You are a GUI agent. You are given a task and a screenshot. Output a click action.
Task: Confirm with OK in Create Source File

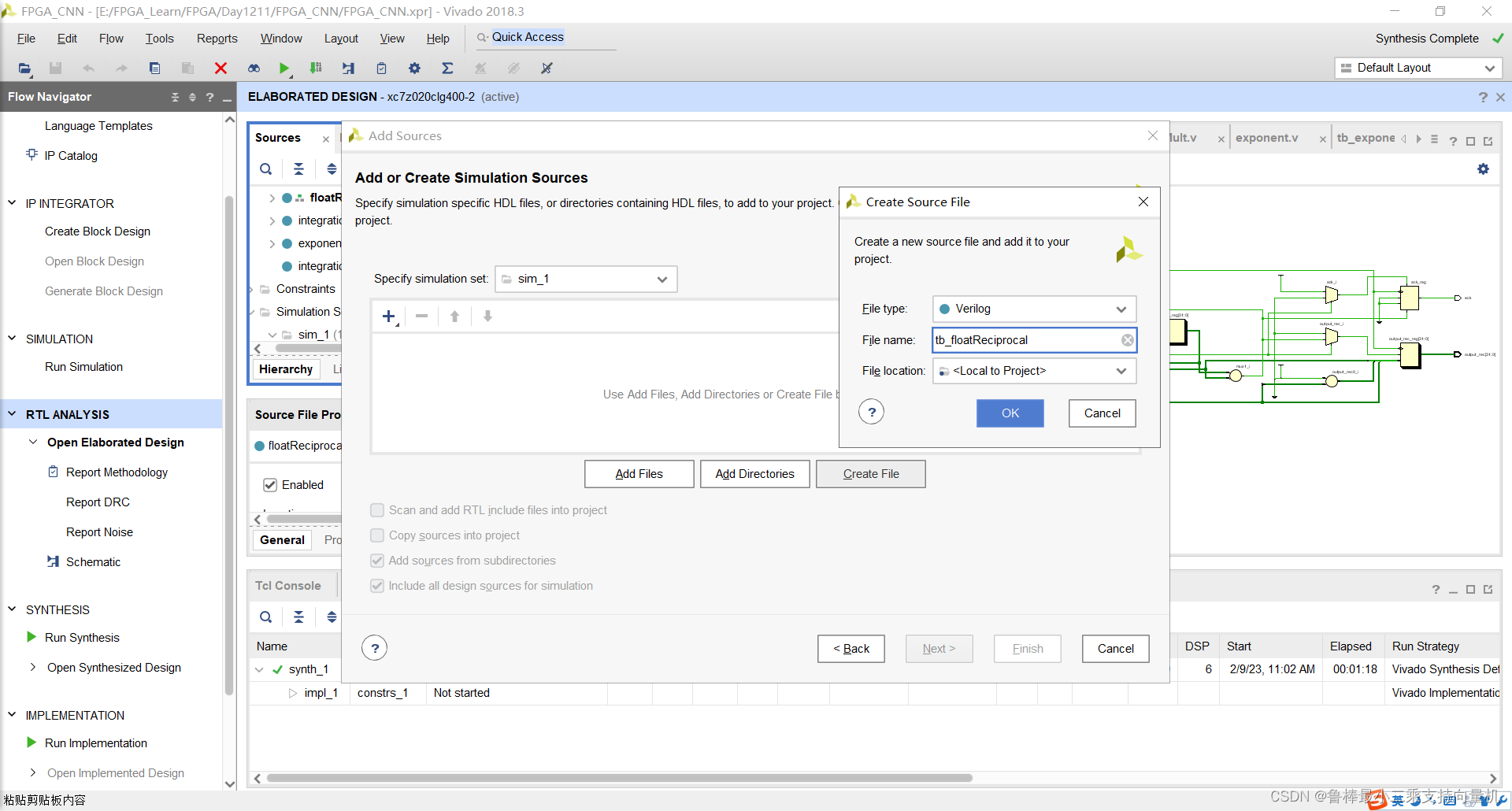coord(1010,413)
